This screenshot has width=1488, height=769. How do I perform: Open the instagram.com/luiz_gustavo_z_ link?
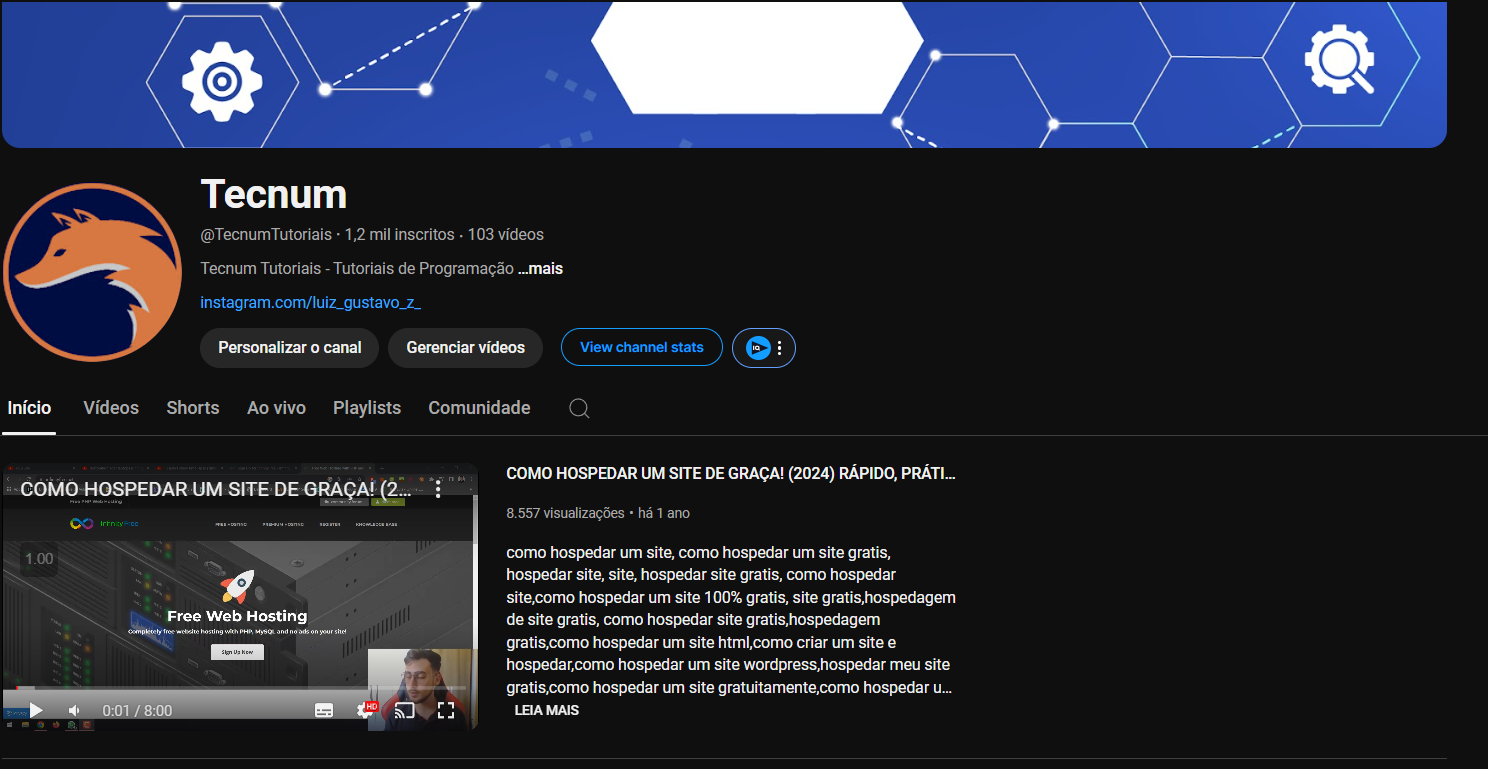pos(311,302)
